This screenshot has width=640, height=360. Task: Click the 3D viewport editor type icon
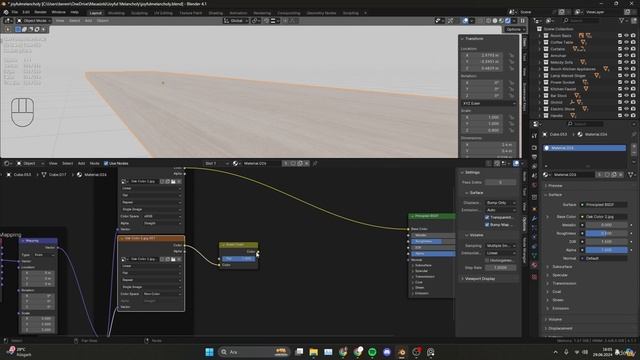tap(7, 20)
